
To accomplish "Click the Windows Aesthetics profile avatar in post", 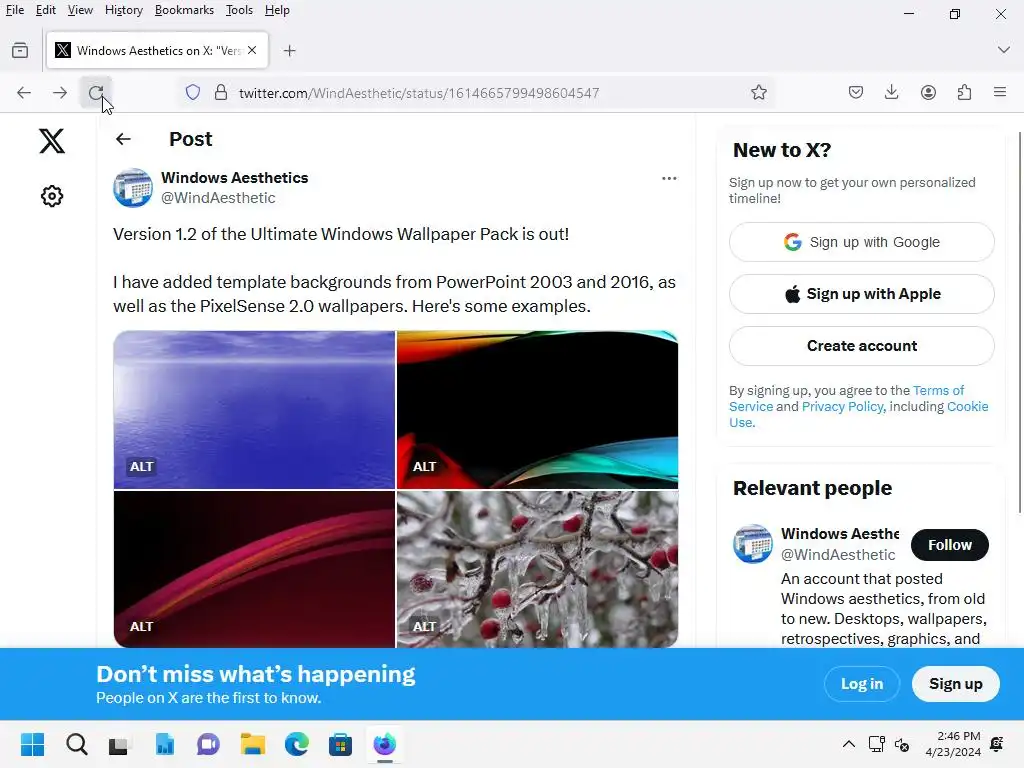I will (133, 188).
